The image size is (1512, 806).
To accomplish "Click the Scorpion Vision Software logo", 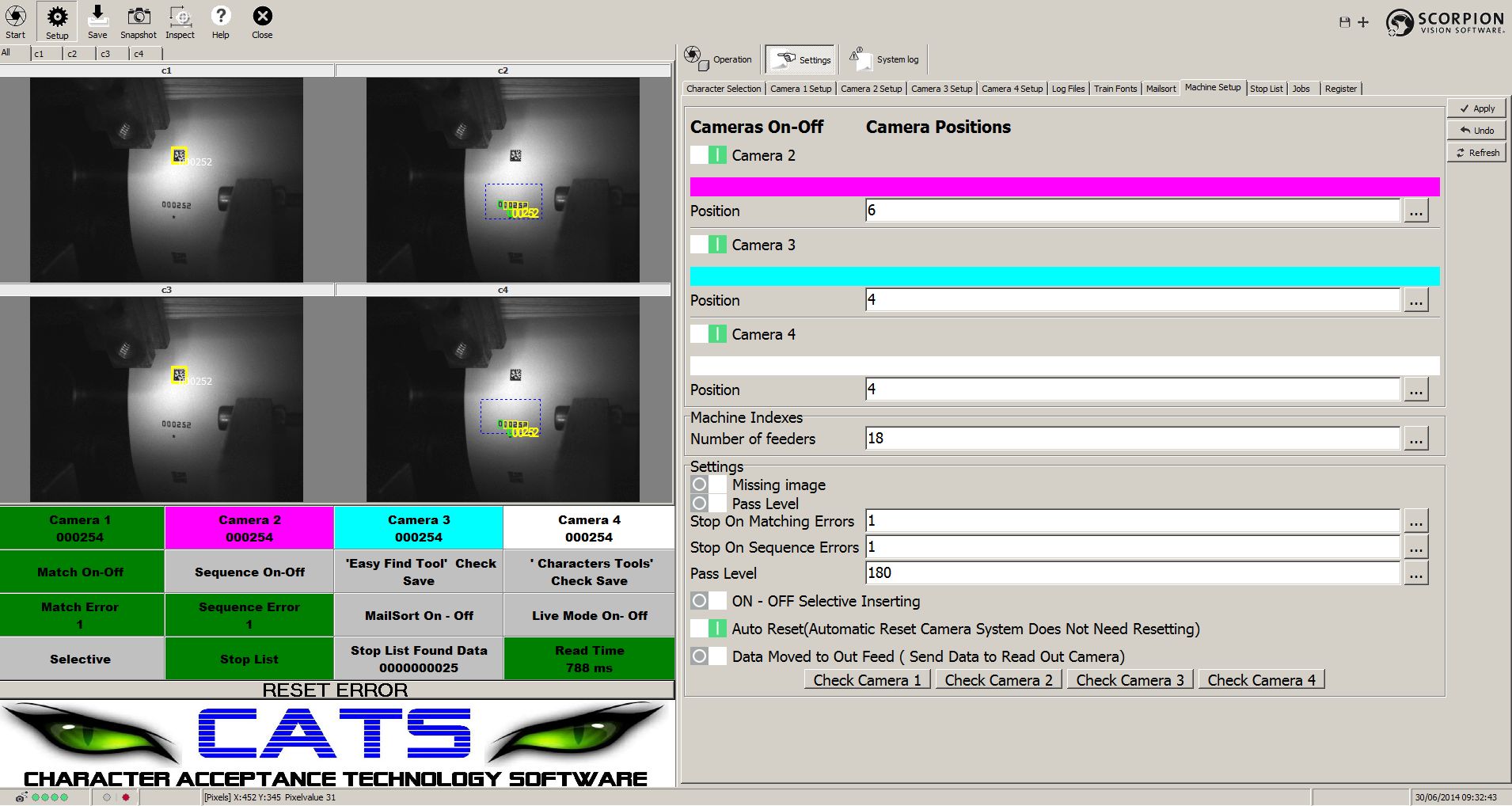I will (1445, 22).
